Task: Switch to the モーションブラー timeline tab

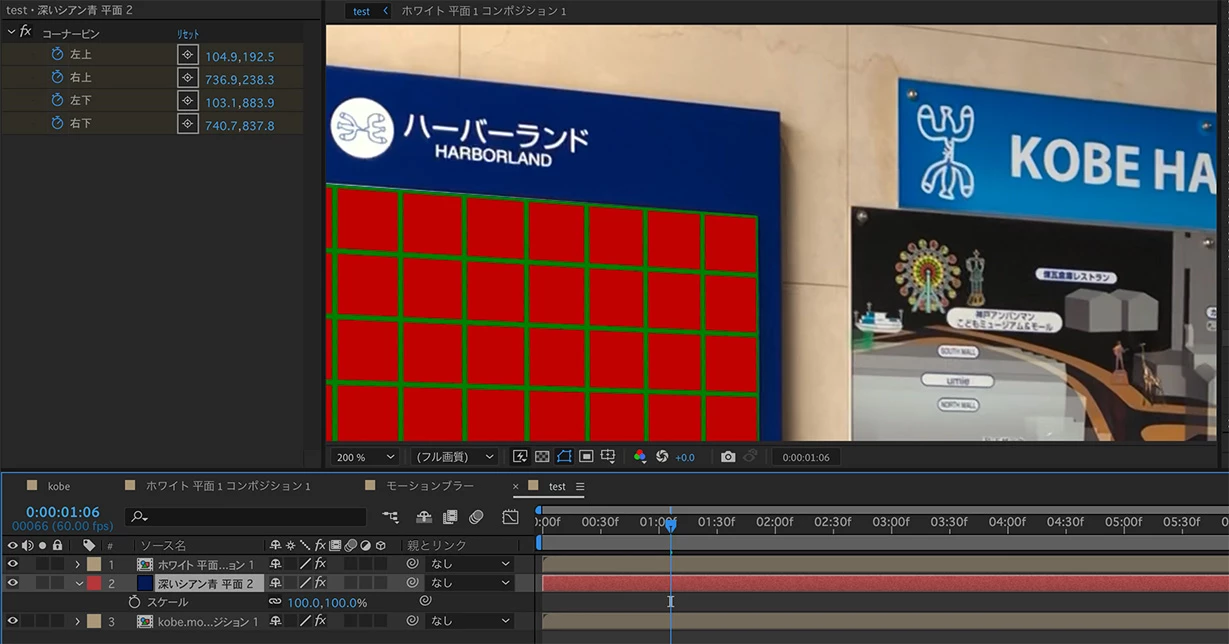Action: 430,486
